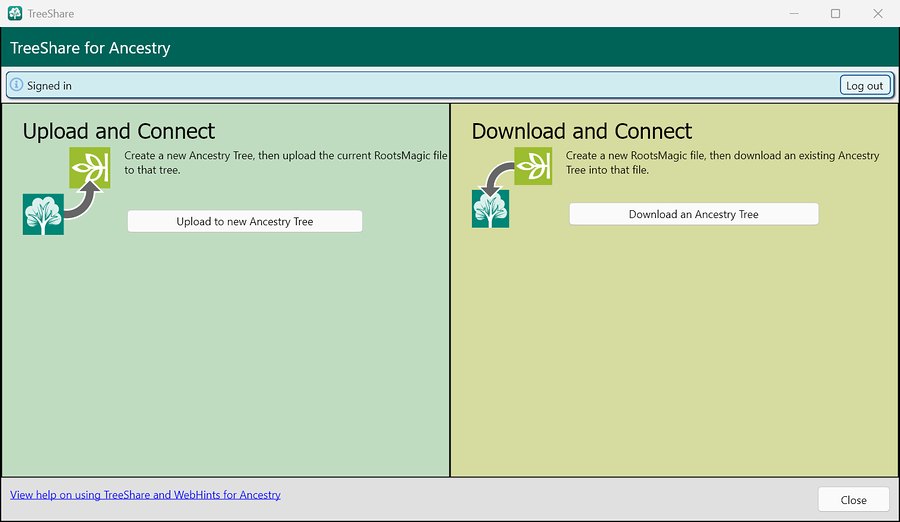Open help link for TreeShare and WebHints
Image resolution: width=900 pixels, height=522 pixels.
pyautogui.click(x=145, y=494)
